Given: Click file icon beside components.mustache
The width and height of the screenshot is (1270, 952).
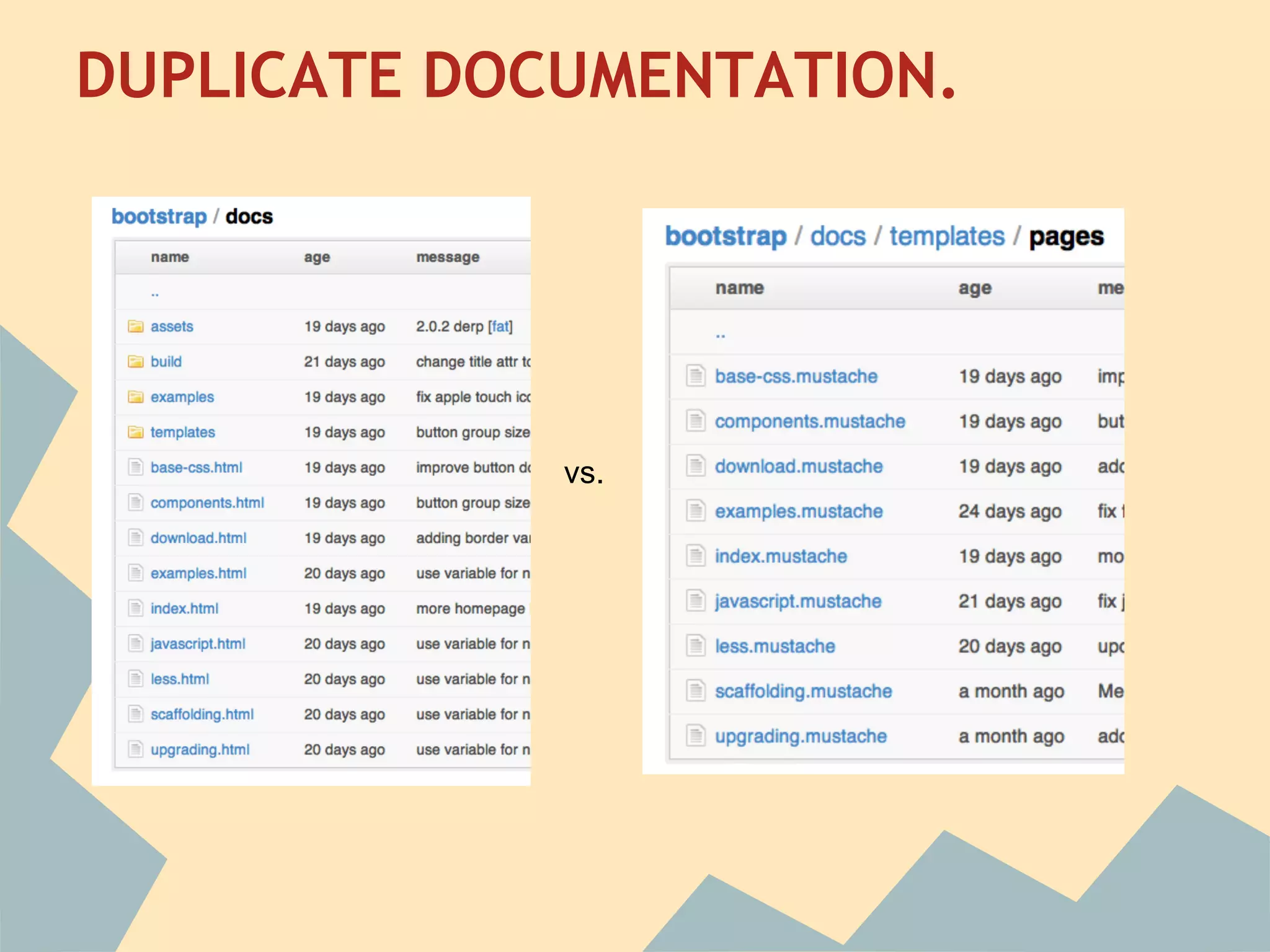Looking at the screenshot, I should tap(696, 421).
